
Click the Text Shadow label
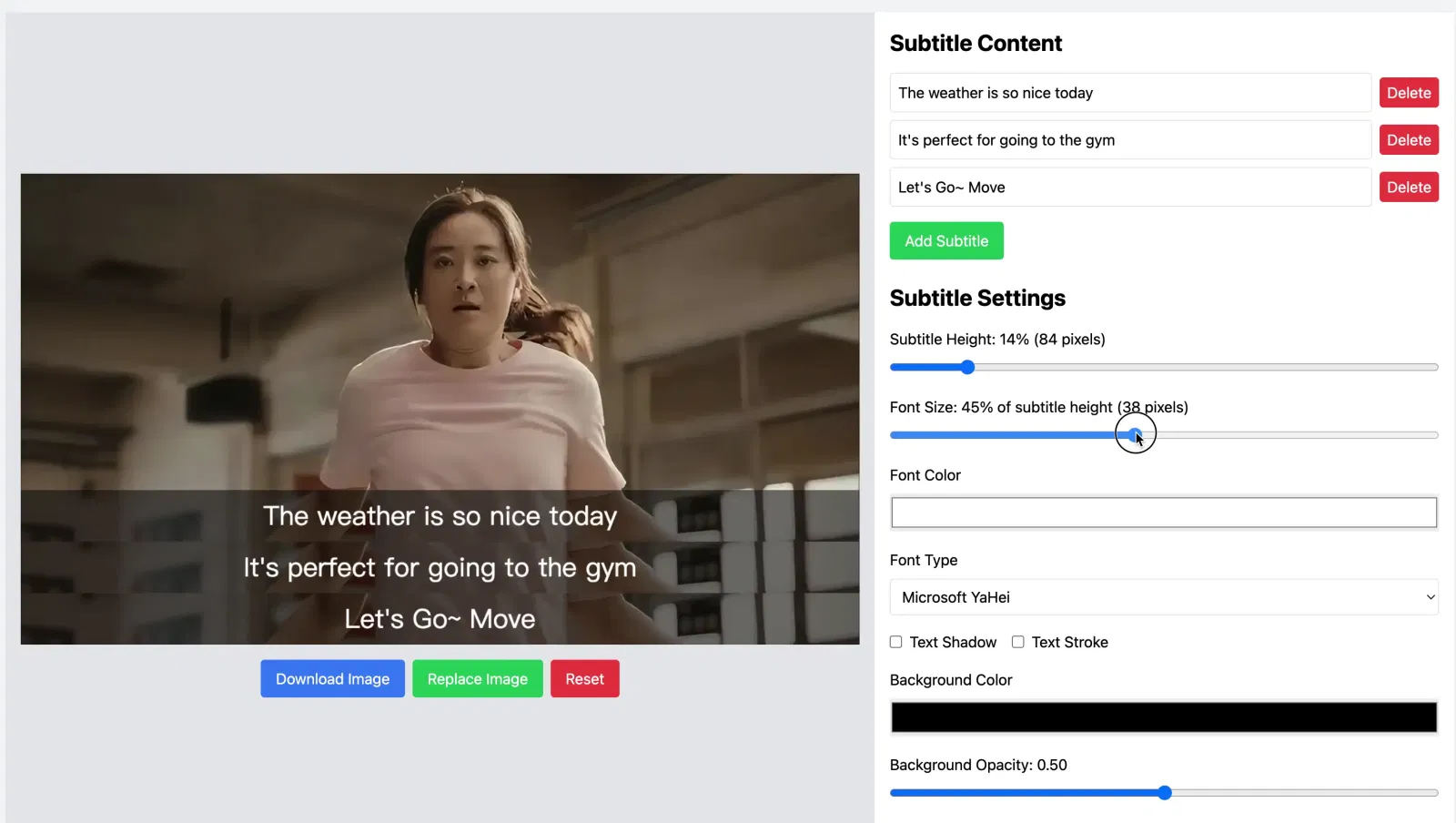coord(953,642)
